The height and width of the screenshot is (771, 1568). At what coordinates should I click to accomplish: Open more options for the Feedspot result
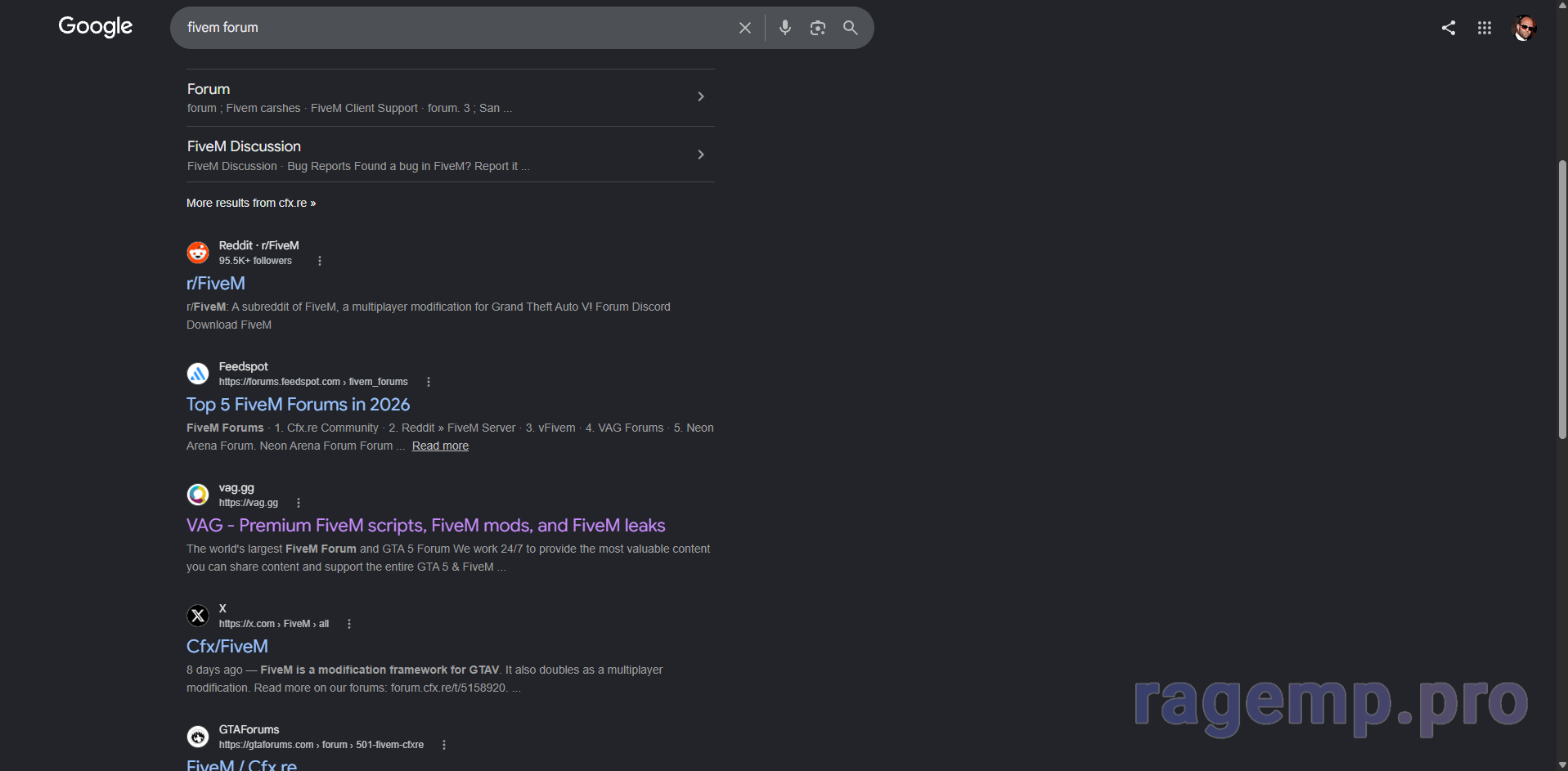click(429, 382)
